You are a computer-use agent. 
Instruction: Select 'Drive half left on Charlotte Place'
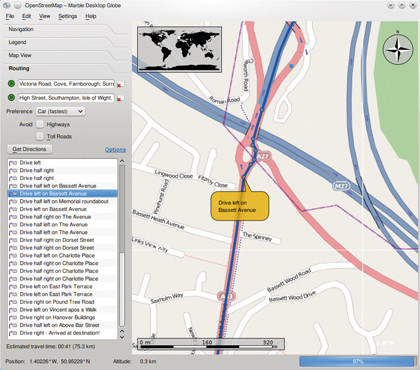(x=63, y=255)
